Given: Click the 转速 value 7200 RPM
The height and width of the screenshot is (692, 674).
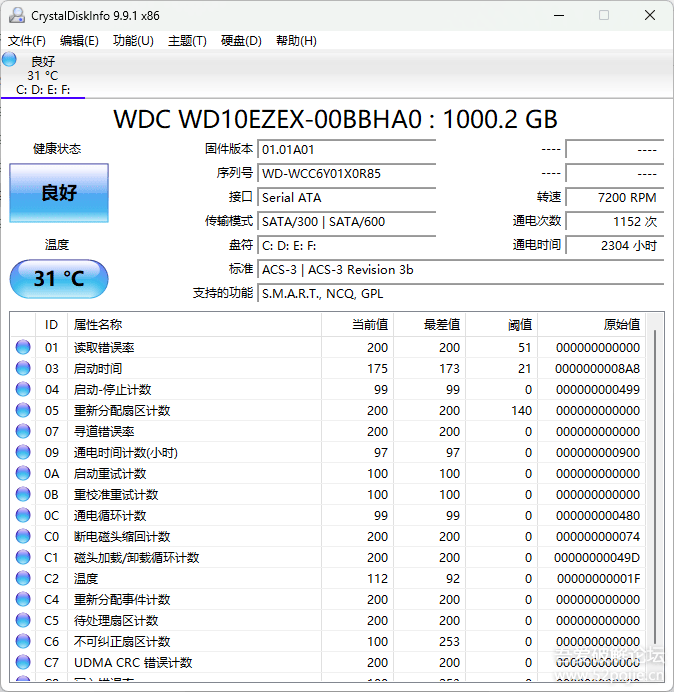Looking at the screenshot, I should coord(614,197).
